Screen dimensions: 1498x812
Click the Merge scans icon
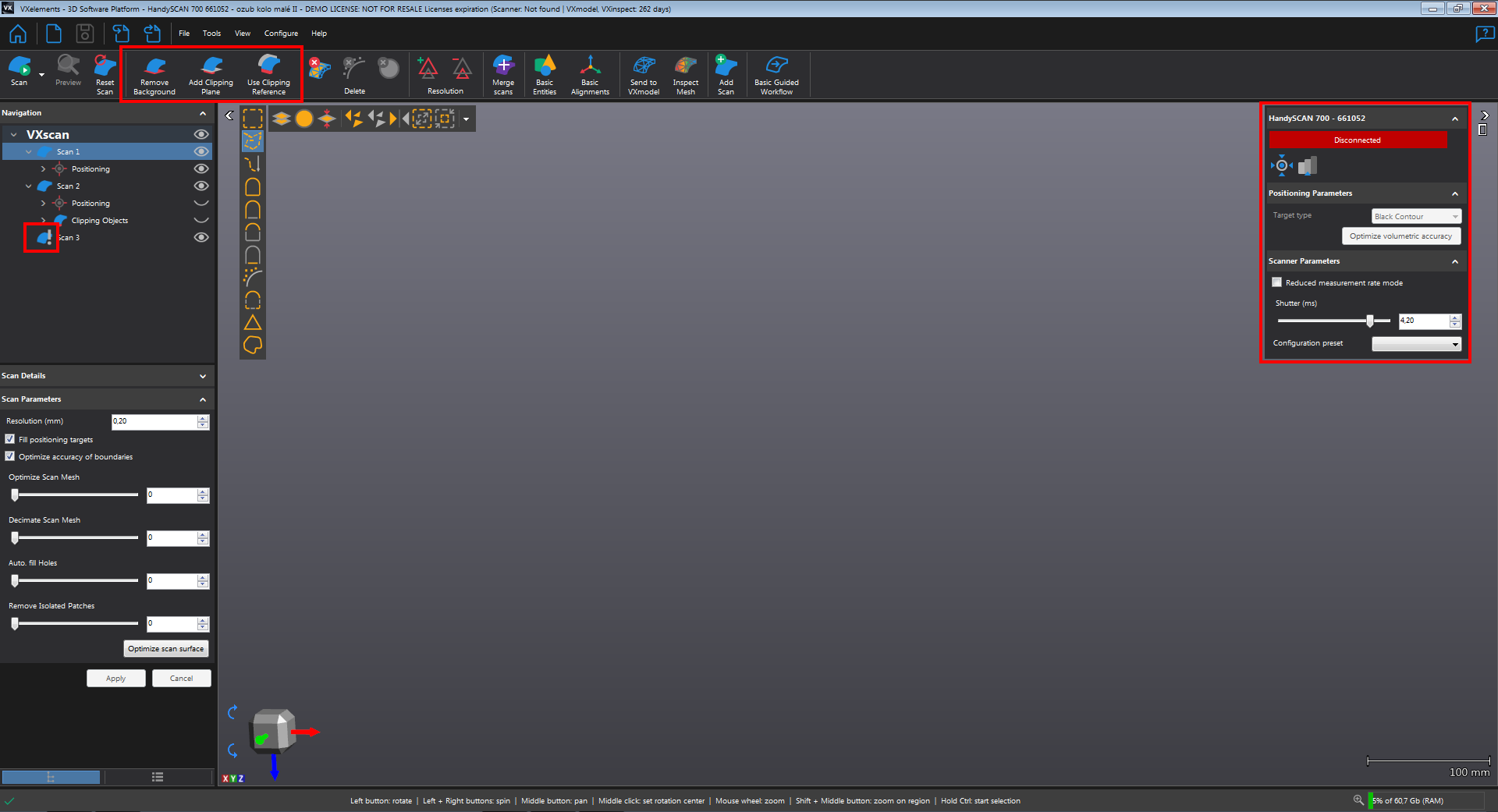pyautogui.click(x=503, y=75)
